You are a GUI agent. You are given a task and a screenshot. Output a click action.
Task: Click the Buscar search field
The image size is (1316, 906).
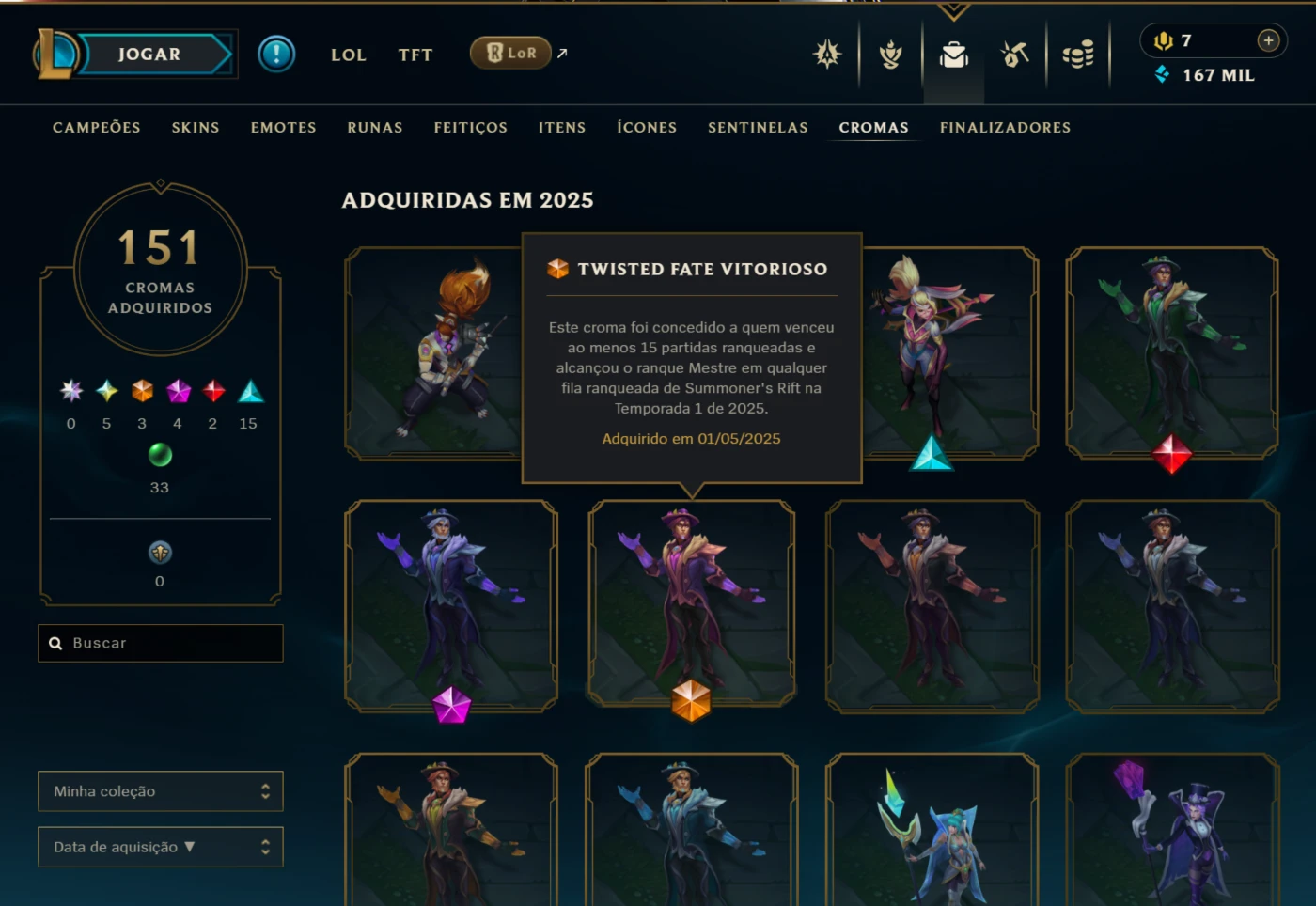(x=161, y=643)
